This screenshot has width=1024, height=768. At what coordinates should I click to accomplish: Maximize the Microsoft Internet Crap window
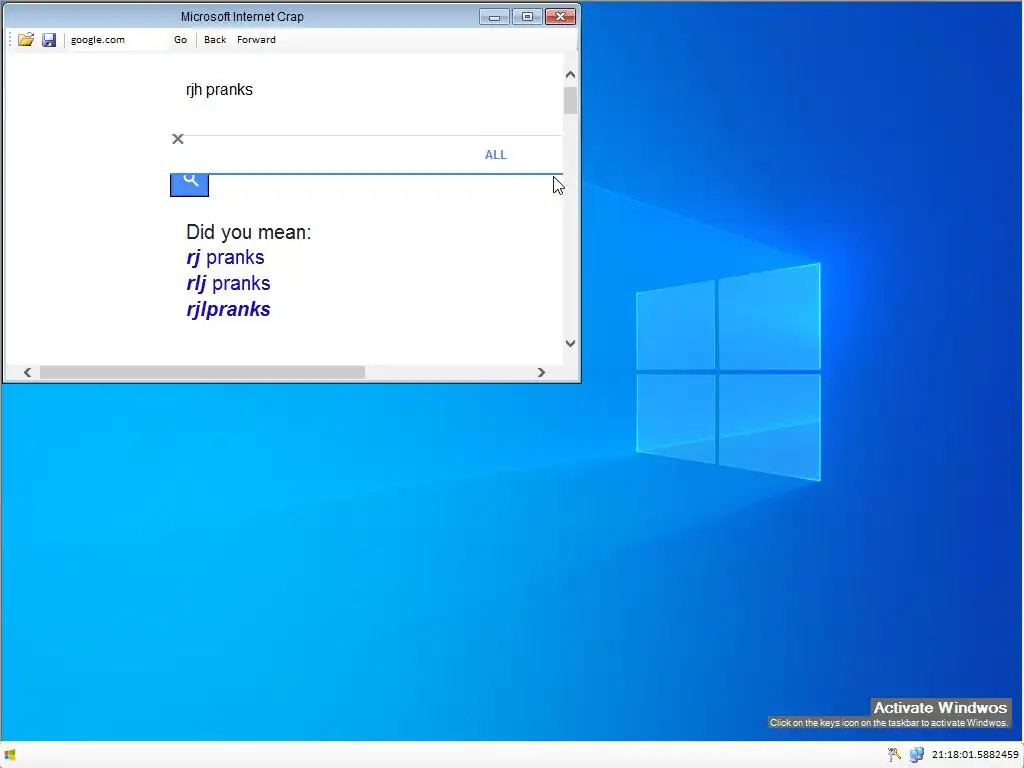(527, 17)
